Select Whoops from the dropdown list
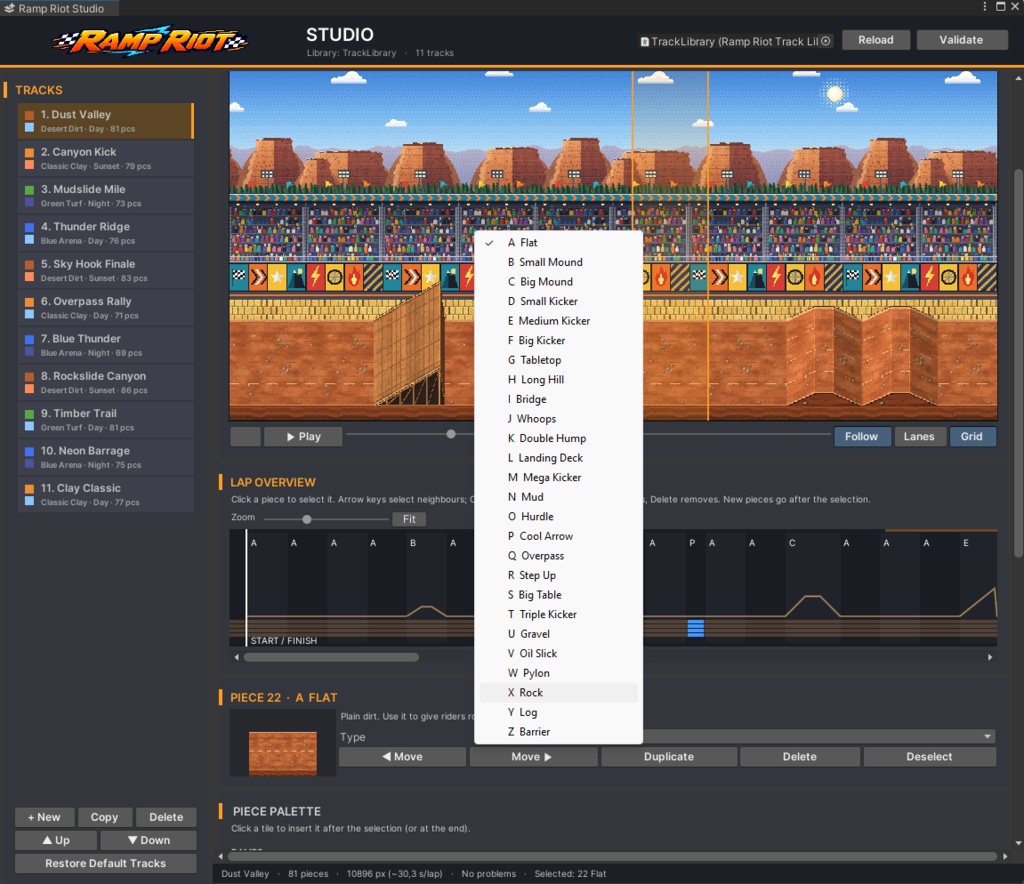This screenshot has width=1024, height=884. (x=558, y=419)
